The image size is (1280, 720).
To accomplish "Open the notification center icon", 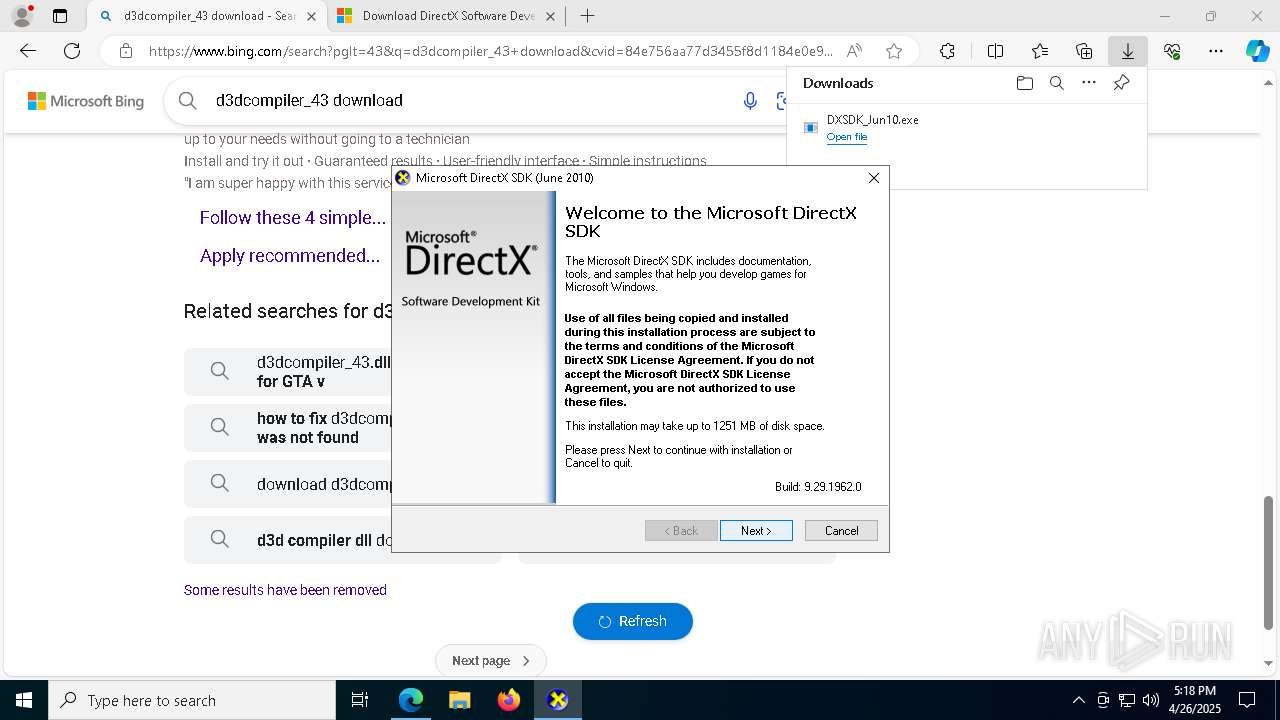I will 1247,700.
